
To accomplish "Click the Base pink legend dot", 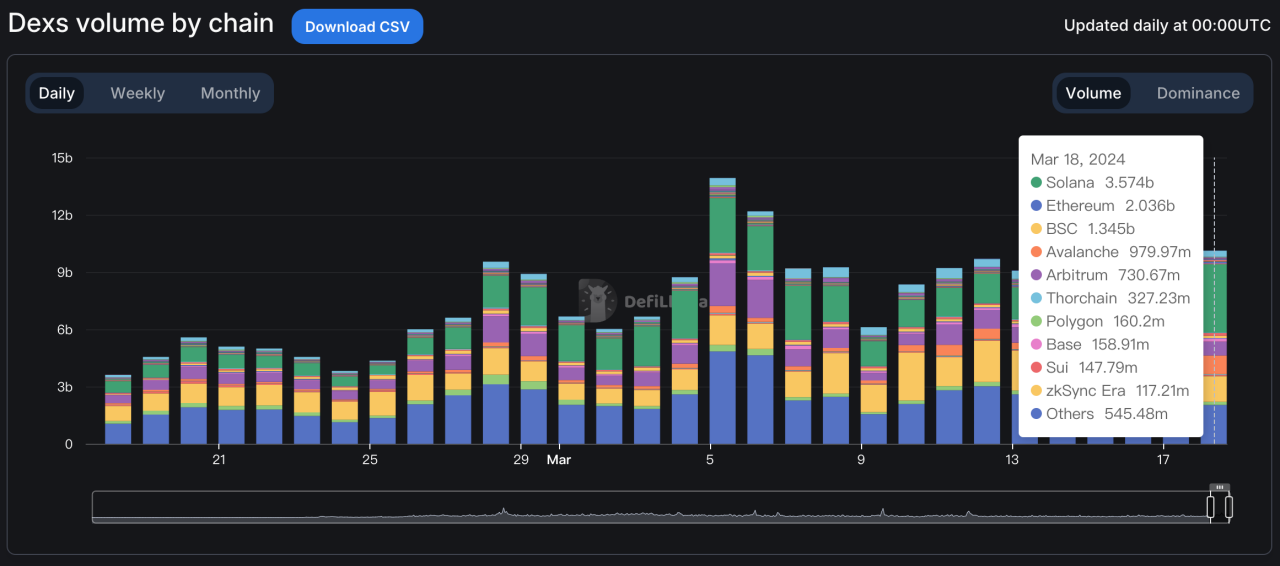I will point(1036,344).
